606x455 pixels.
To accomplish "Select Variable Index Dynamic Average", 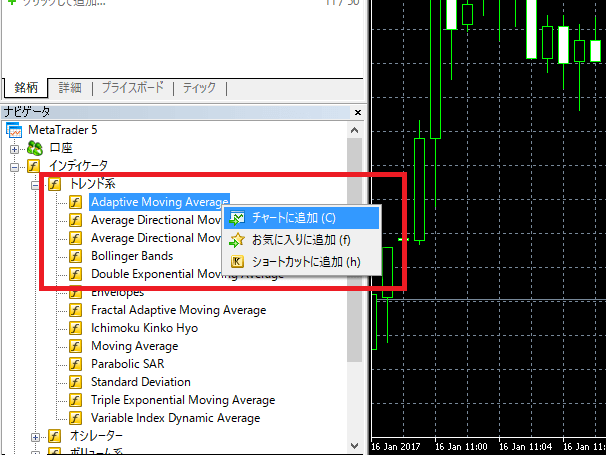I will click(x=175, y=418).
